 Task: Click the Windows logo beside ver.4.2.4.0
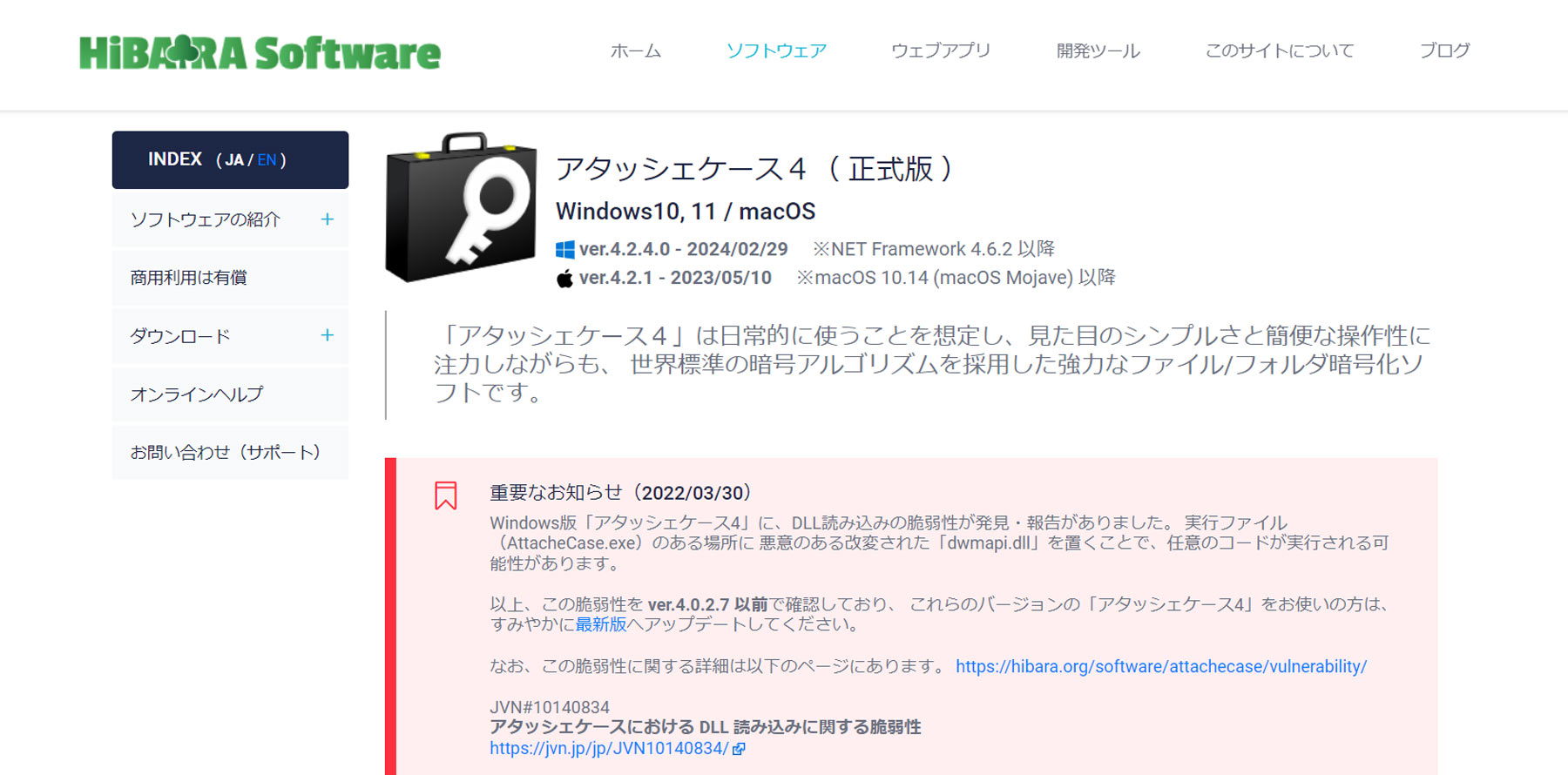point(565,250)
